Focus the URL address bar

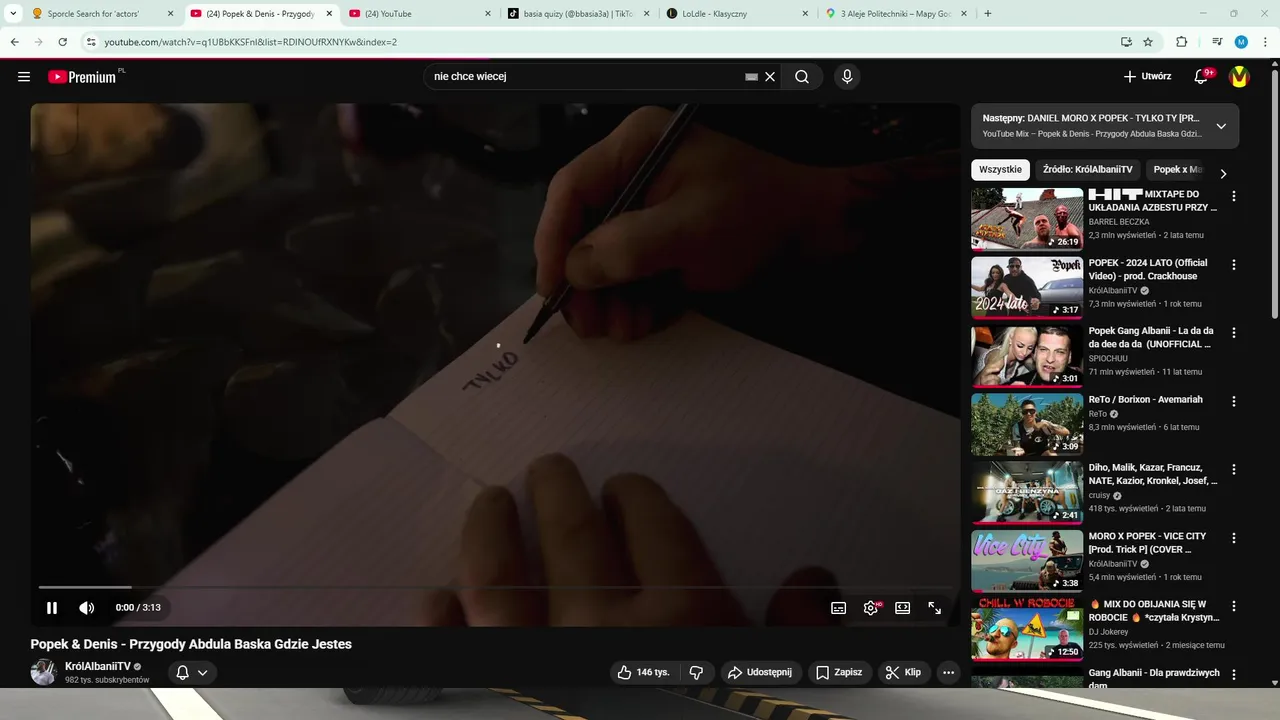pyautogui.click(x=600, y=42)
